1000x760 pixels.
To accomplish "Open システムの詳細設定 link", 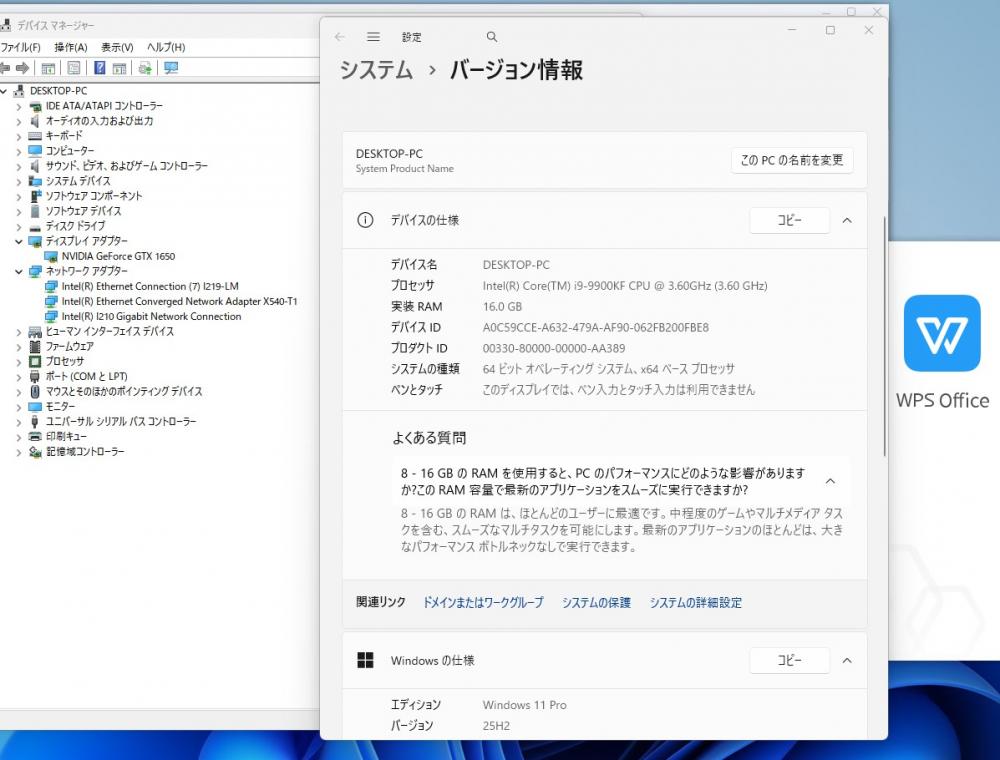I will click(695, 603).
